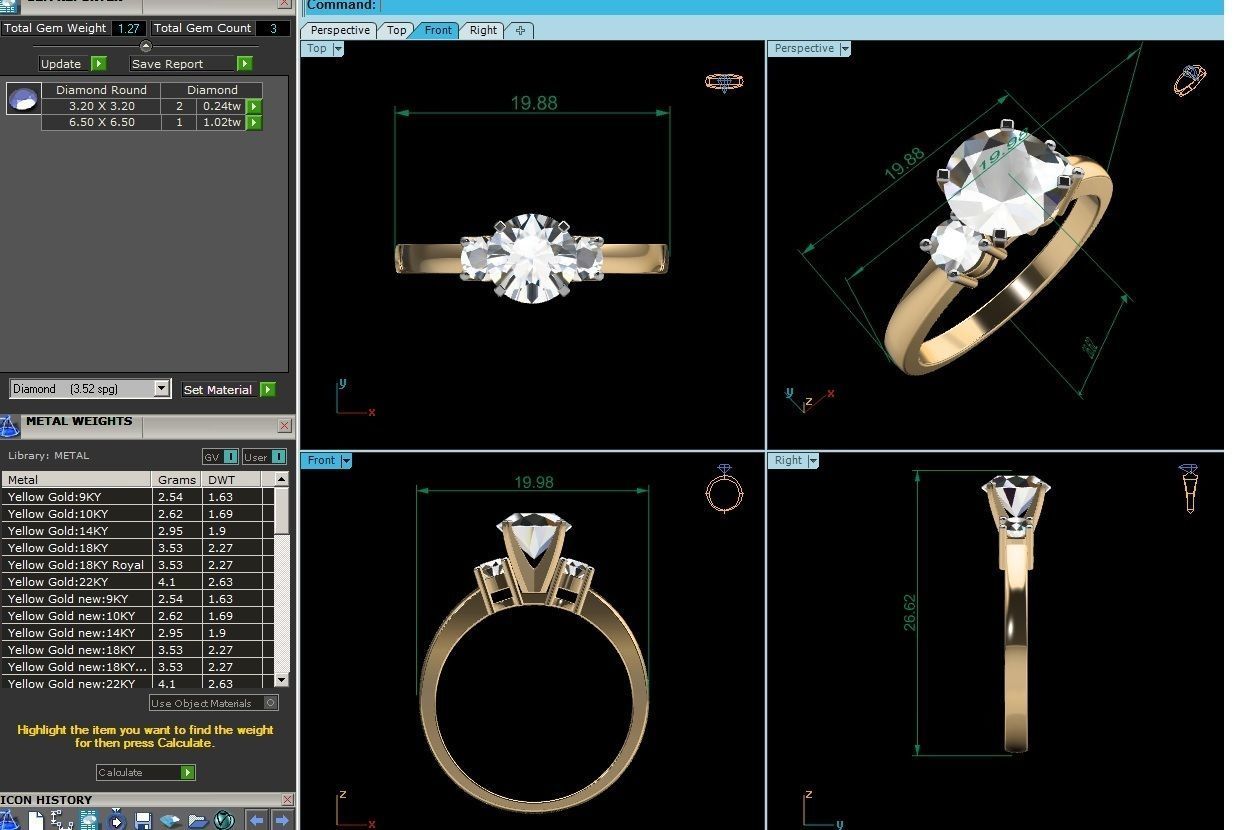Click Total Gem Count value 3
Screen dimensions: 1258x830
(x=273, y=28)
